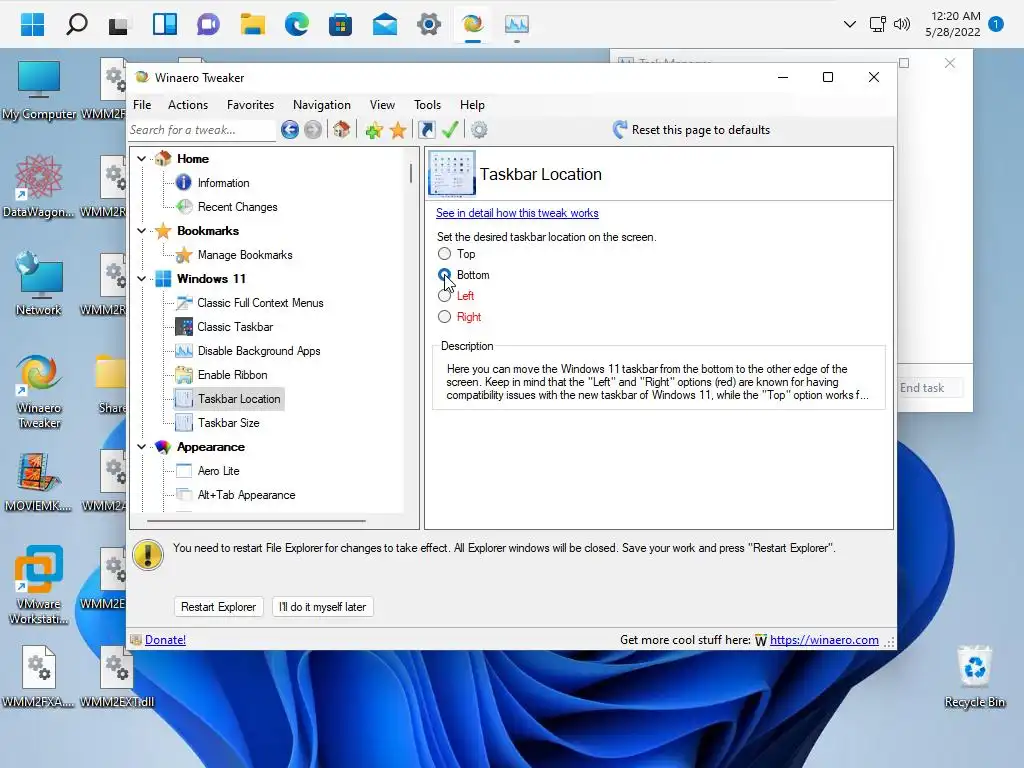Viewport: 1024px width, 768px height.
Task: Open the Actions menu
Action: 188,104
